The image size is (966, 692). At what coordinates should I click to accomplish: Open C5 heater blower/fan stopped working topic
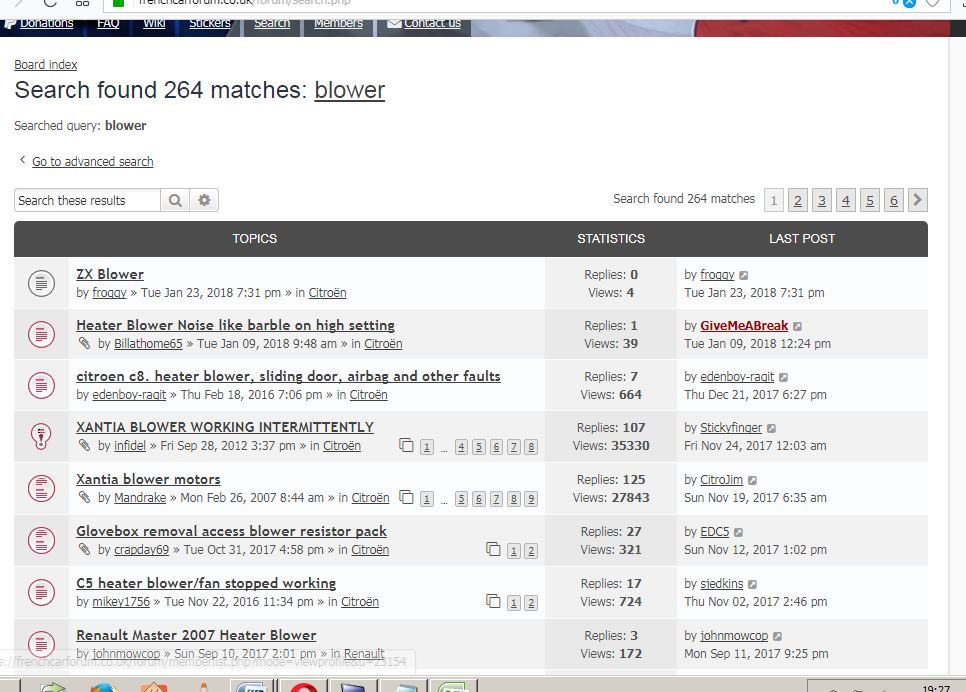click(x=206, y=583)
